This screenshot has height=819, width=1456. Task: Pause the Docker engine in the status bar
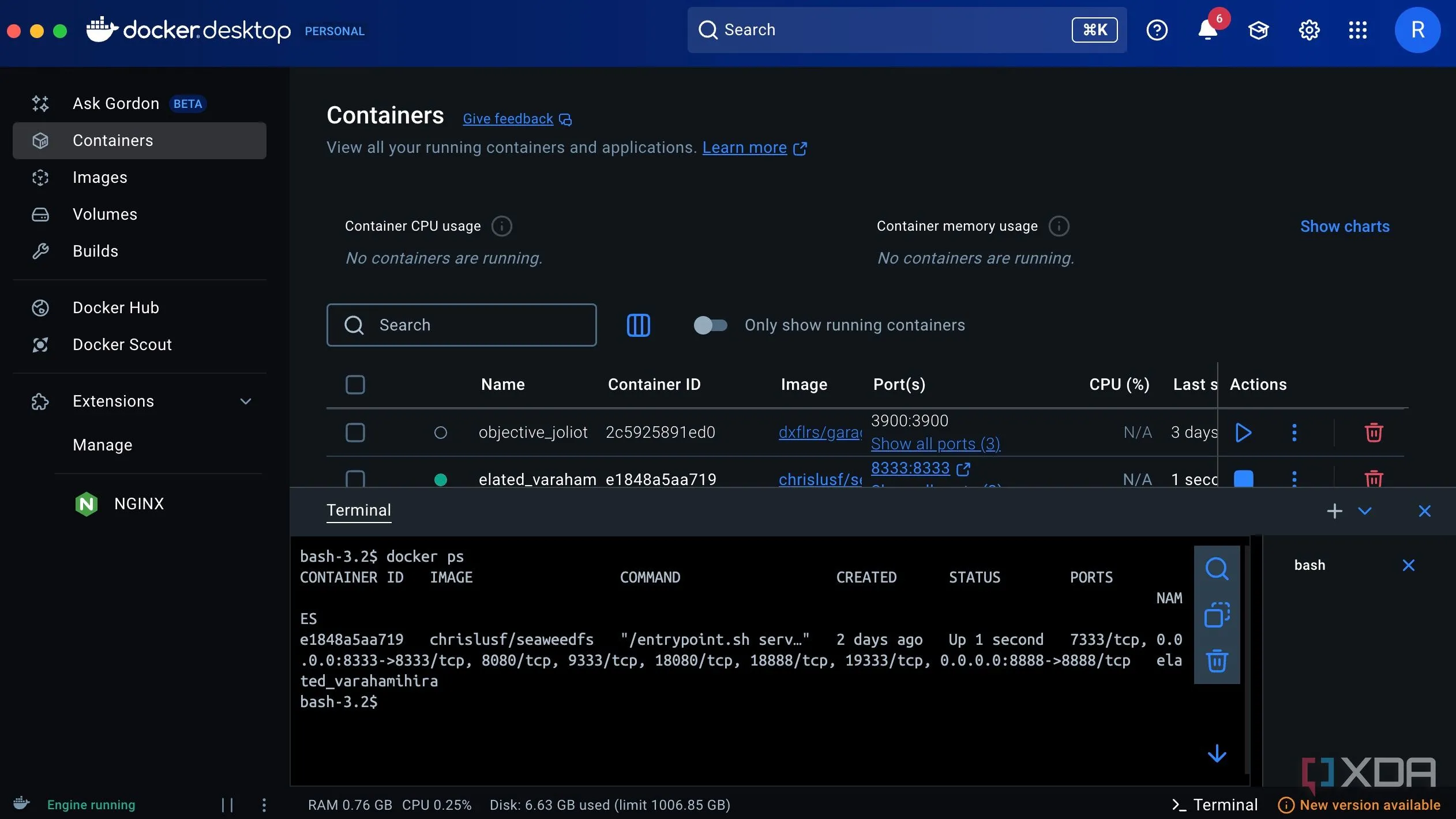tap(227, 805)
